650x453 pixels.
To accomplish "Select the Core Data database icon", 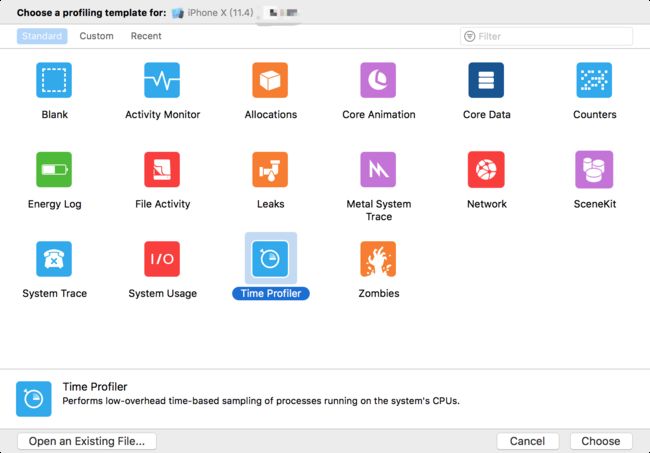I will (486, 80).
